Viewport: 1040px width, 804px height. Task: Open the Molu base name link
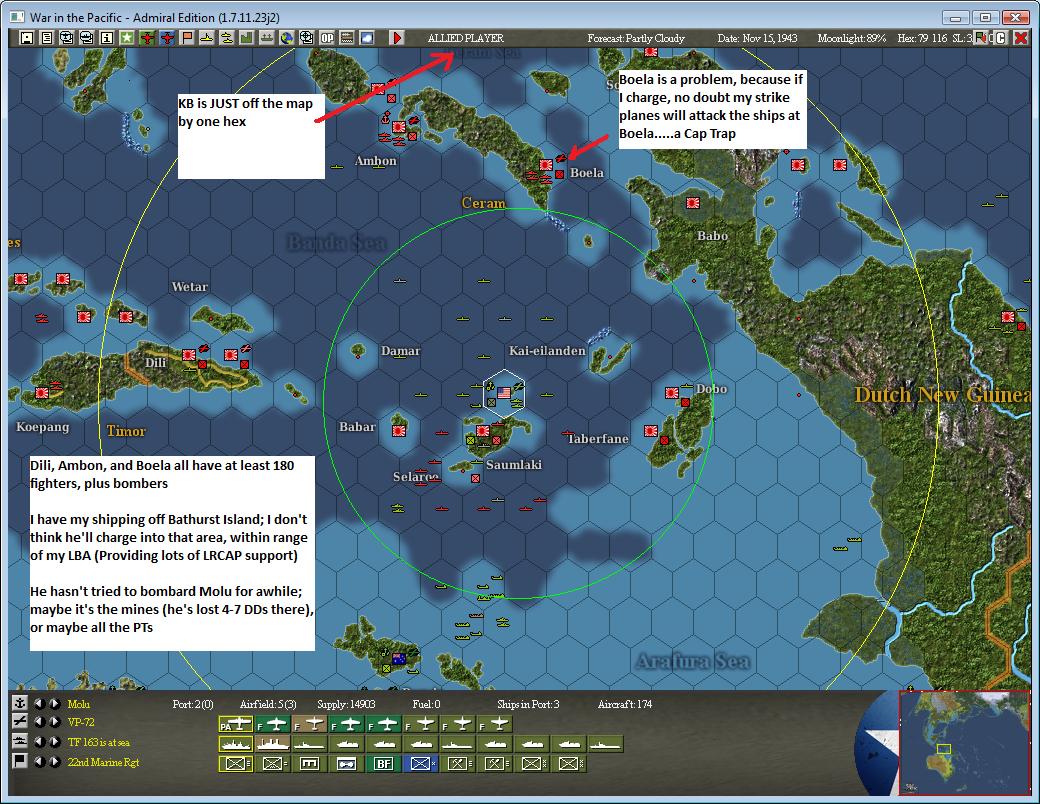pyautogui.click(x=78, y=704)
